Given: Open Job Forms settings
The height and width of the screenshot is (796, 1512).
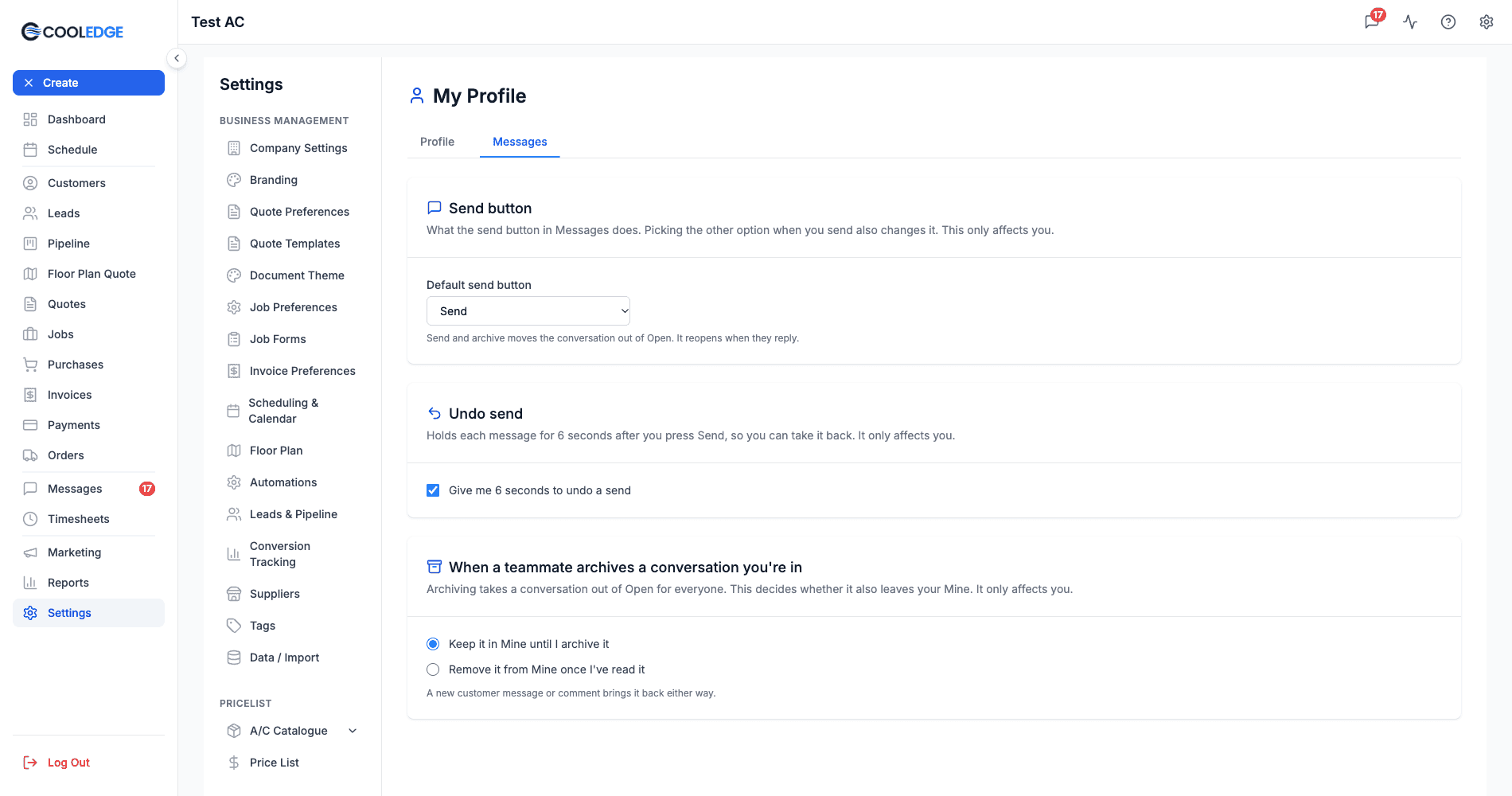Looking at the screenshot, I should coord(292,339).
